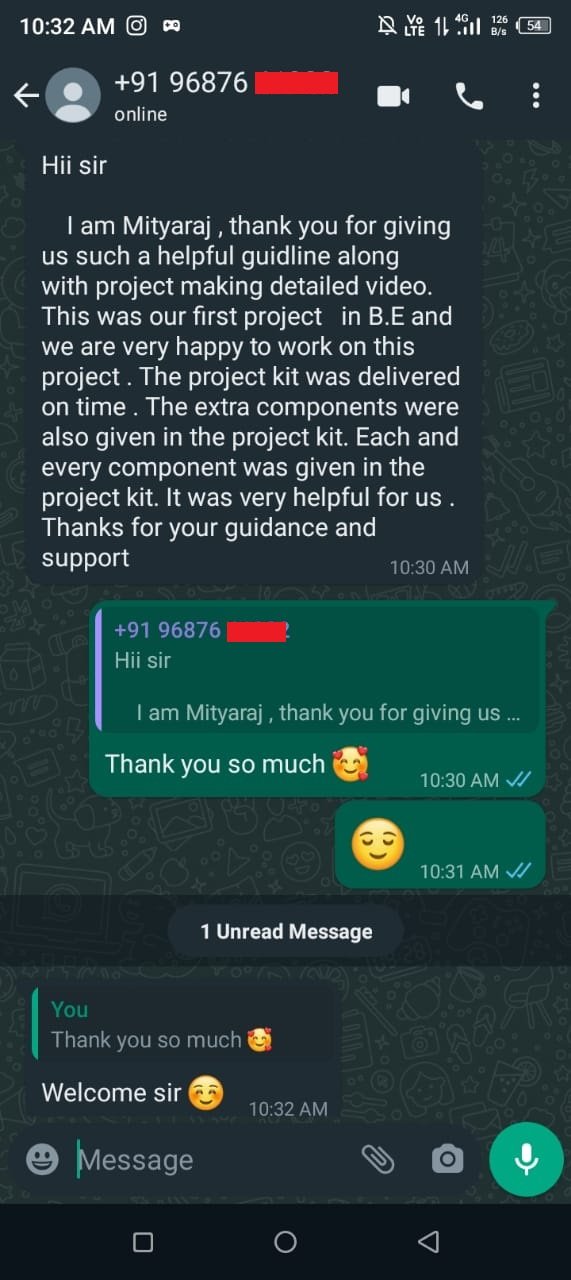Tap the paperclip attach icon
Screen dimensions: 571x1280
point(378,1159)
